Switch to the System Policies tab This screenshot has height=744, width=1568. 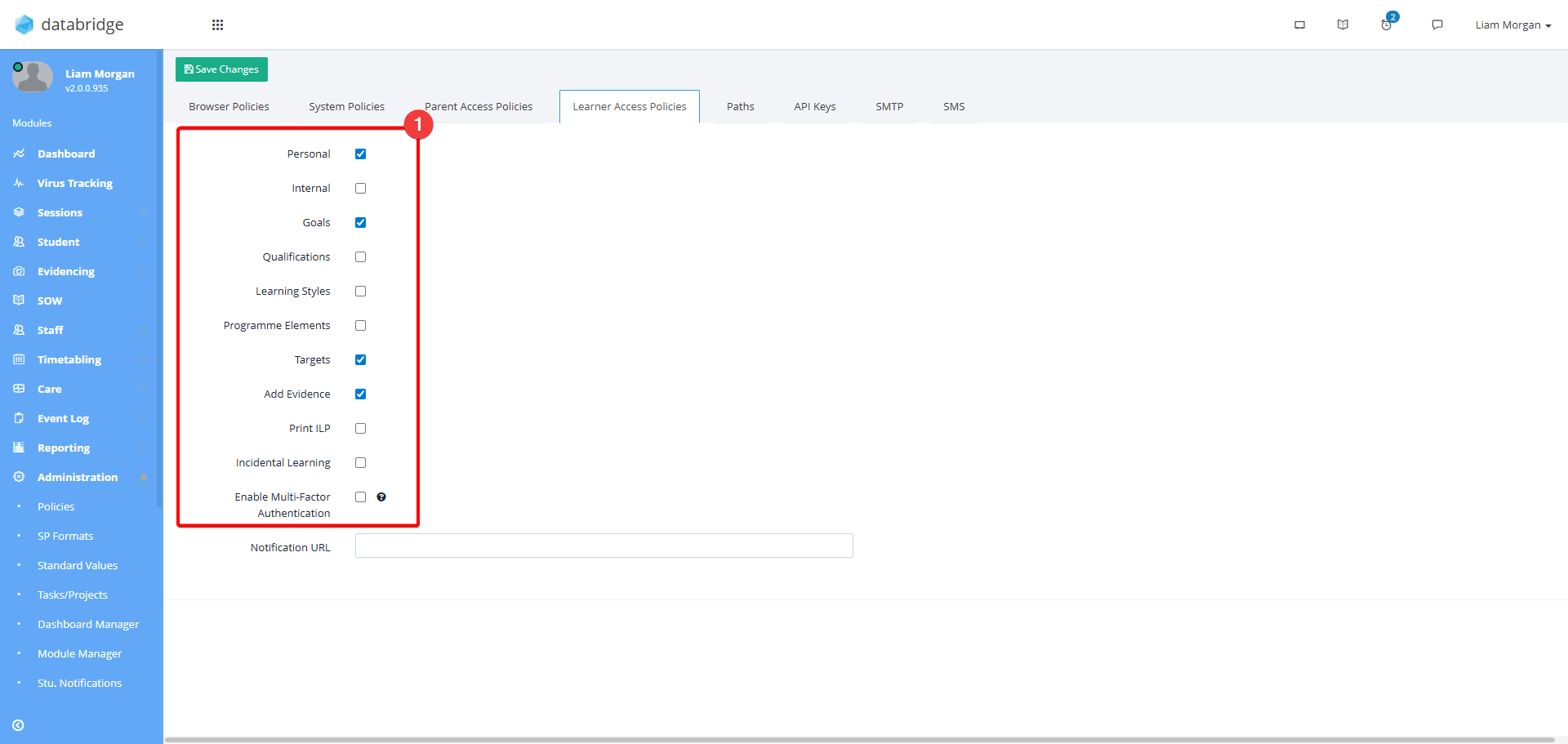pos(346,106)
